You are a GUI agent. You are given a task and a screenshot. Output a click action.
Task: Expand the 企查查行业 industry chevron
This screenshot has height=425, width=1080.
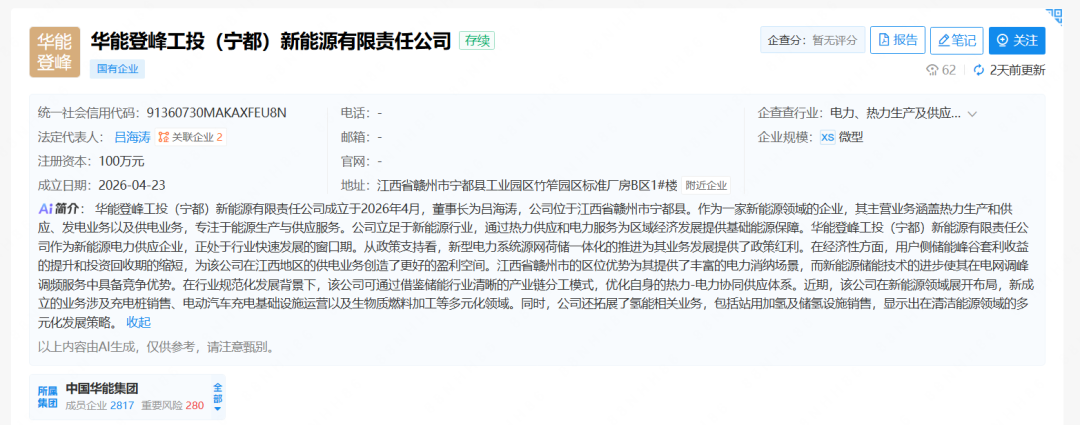[972, 114]
